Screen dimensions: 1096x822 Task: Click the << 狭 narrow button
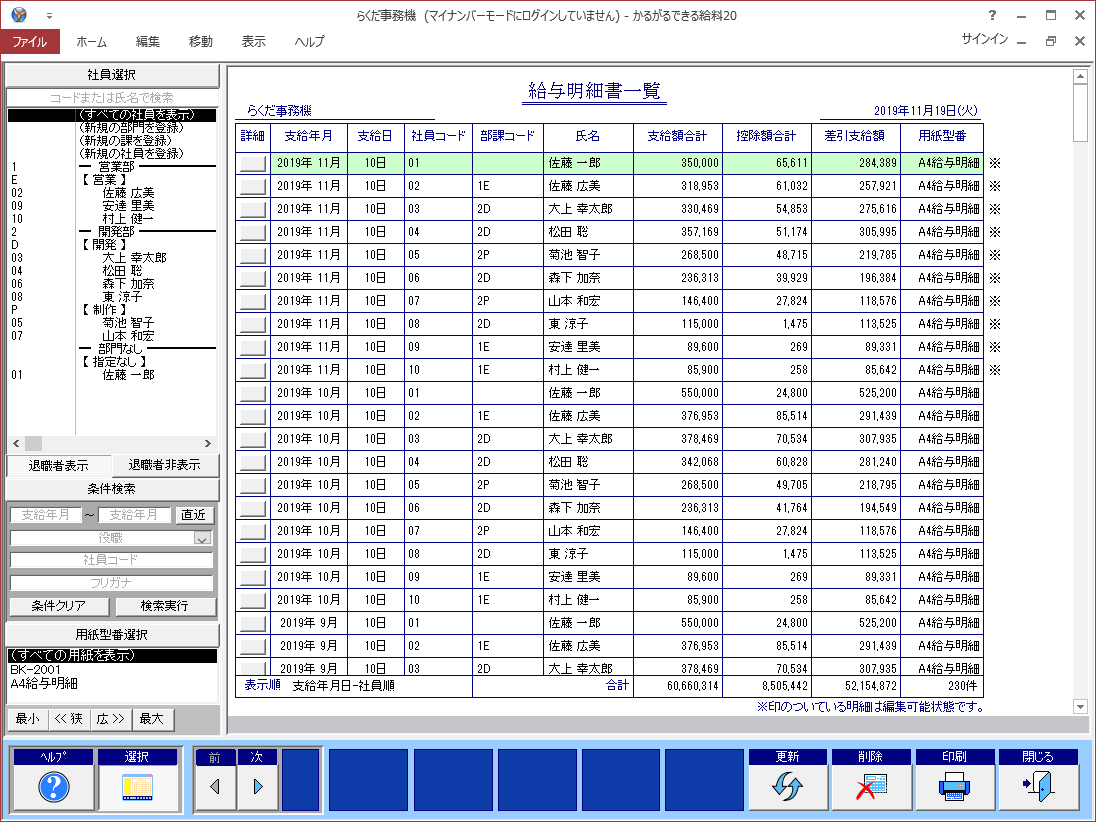[x=68, y=719]
